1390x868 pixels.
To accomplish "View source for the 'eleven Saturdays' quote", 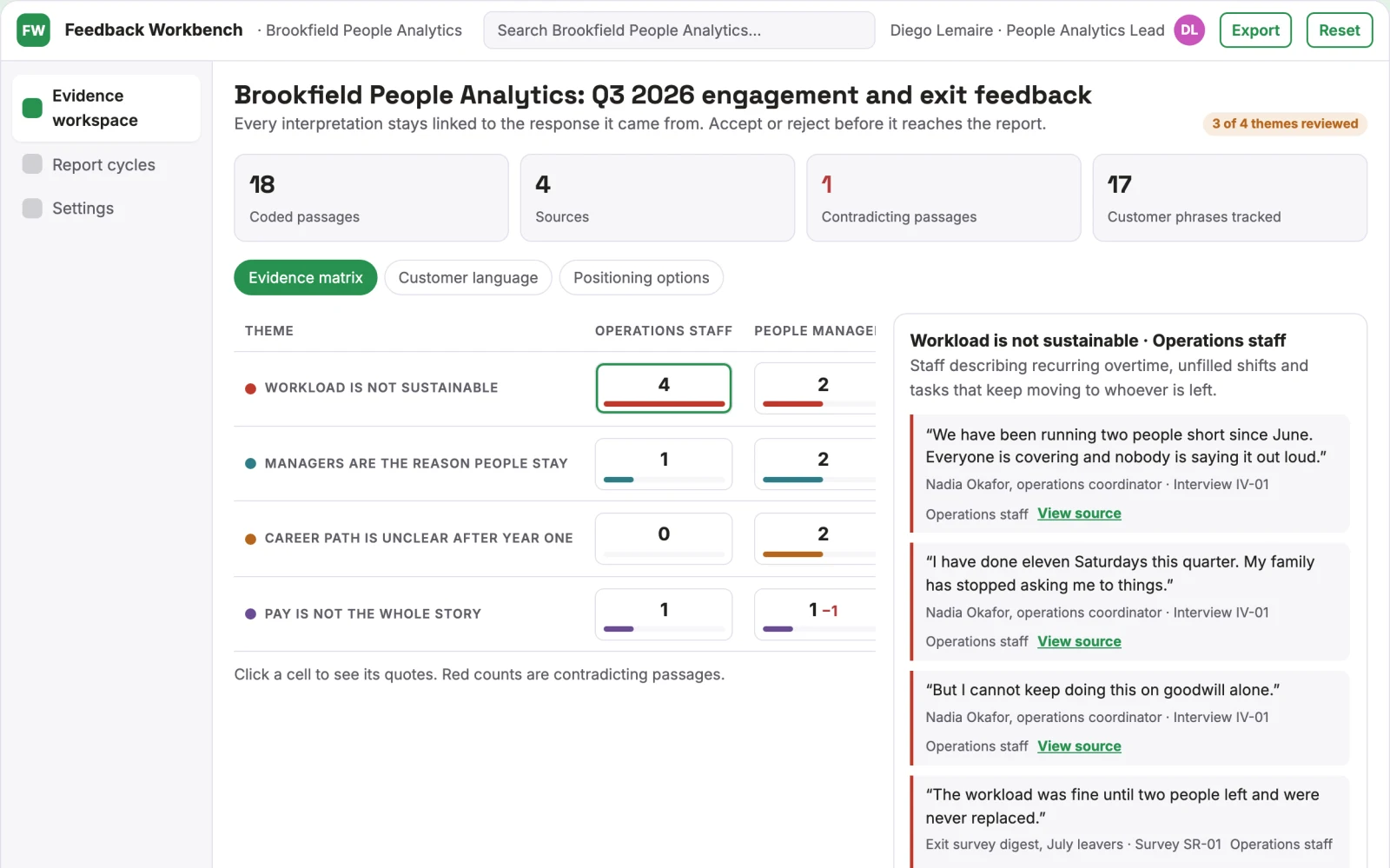I will click(x=1079, y=641).
